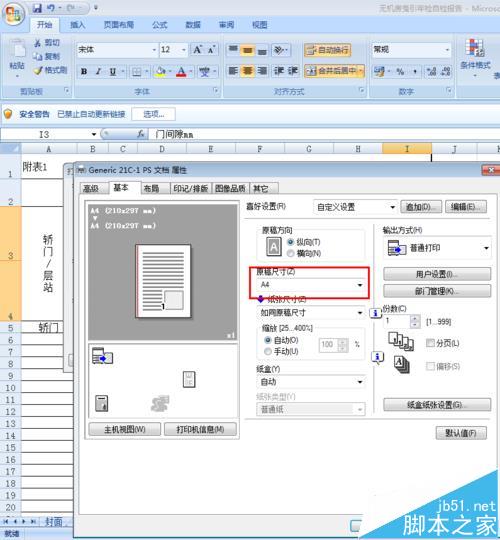The height and width of the screenshot is (540, 500).
Task: Click the 部门管理 button
Action: [437, 291]
